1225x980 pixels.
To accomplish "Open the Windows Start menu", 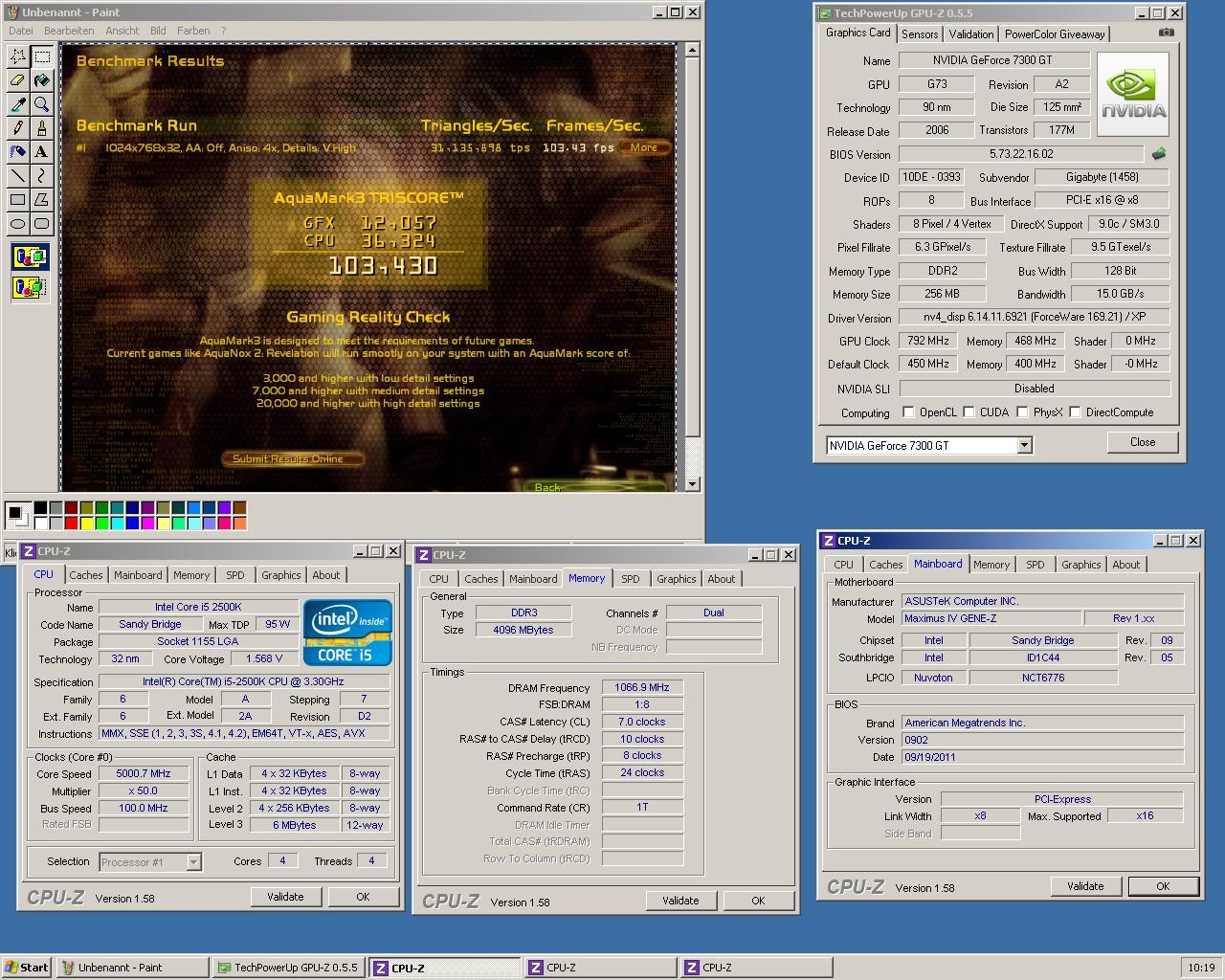I will 27,968.
